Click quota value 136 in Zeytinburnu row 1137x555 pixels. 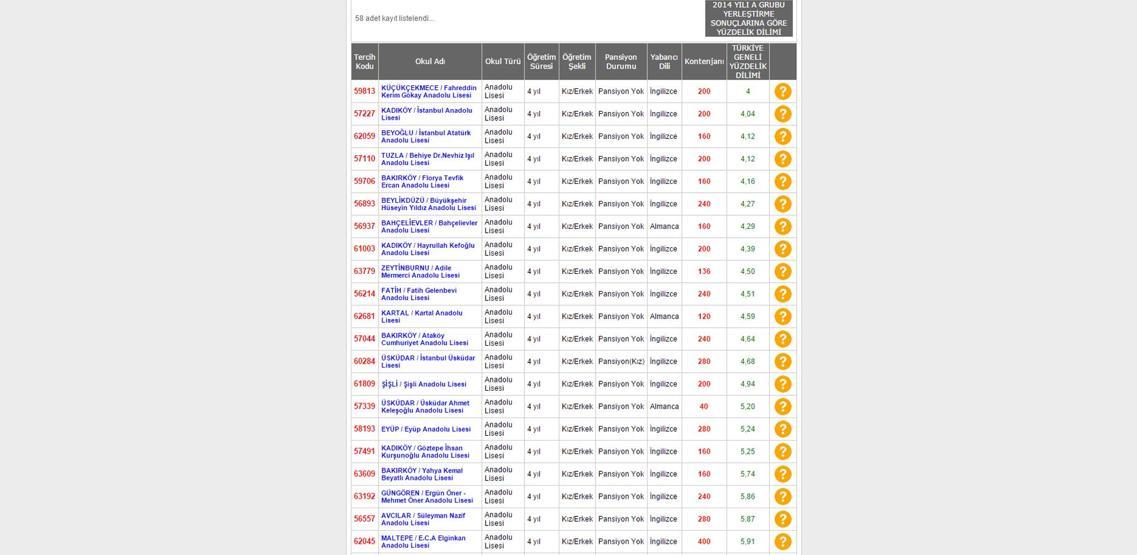point(704,271)
